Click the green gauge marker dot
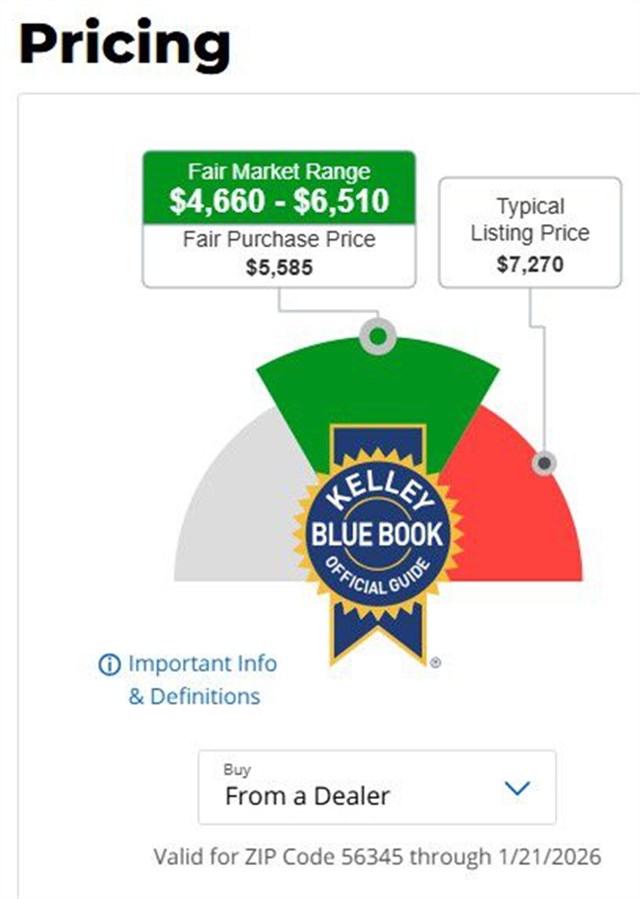Viewport: 640px width, 899px height. (377, 337)
